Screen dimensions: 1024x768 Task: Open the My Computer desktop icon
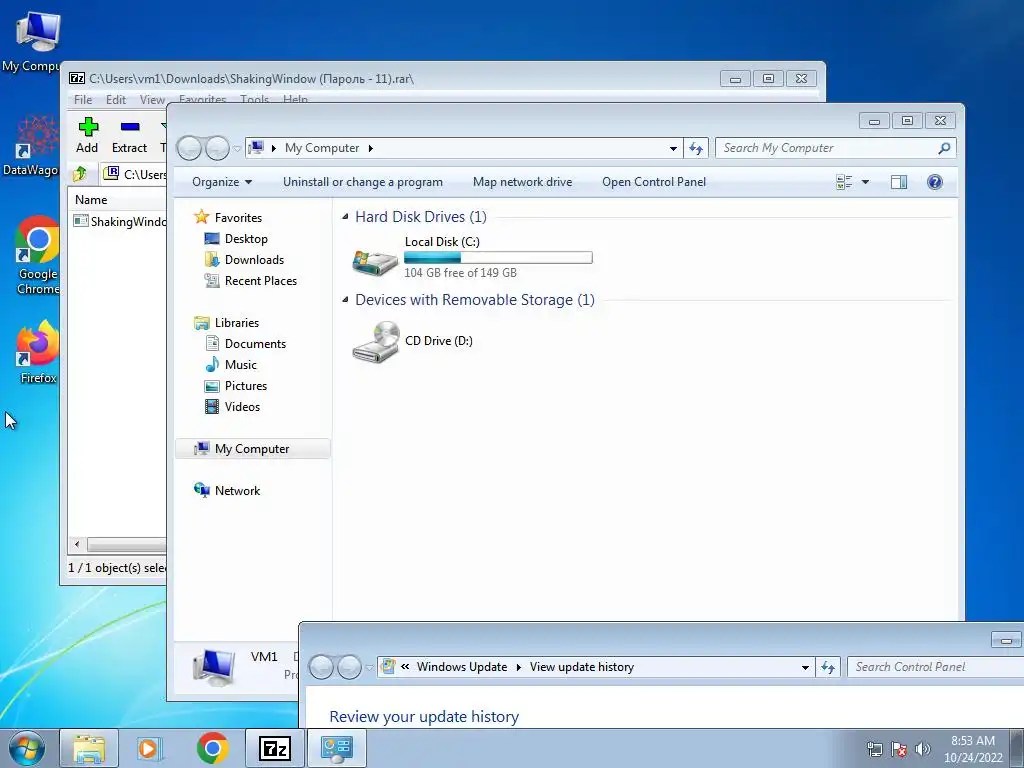(x=36, y=42)
